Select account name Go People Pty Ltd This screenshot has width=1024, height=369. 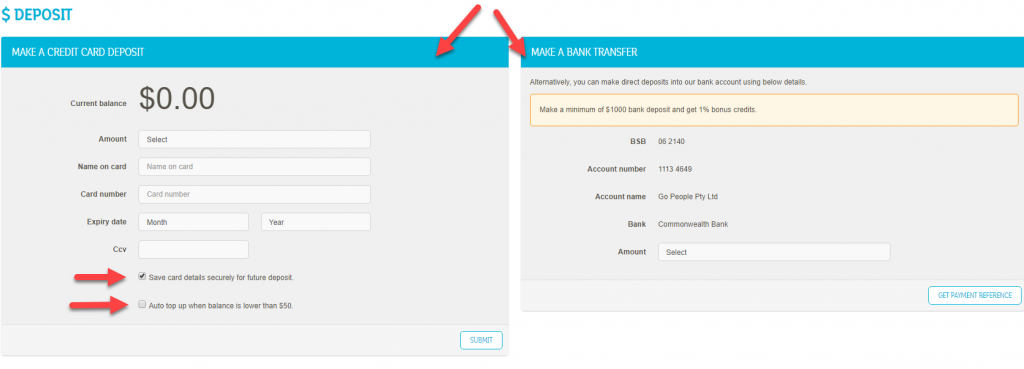688,197
